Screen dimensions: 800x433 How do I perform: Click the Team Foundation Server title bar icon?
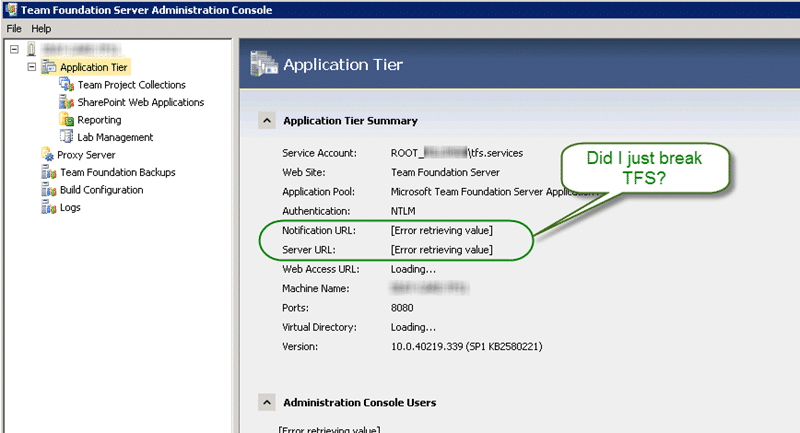pos(11,9)
